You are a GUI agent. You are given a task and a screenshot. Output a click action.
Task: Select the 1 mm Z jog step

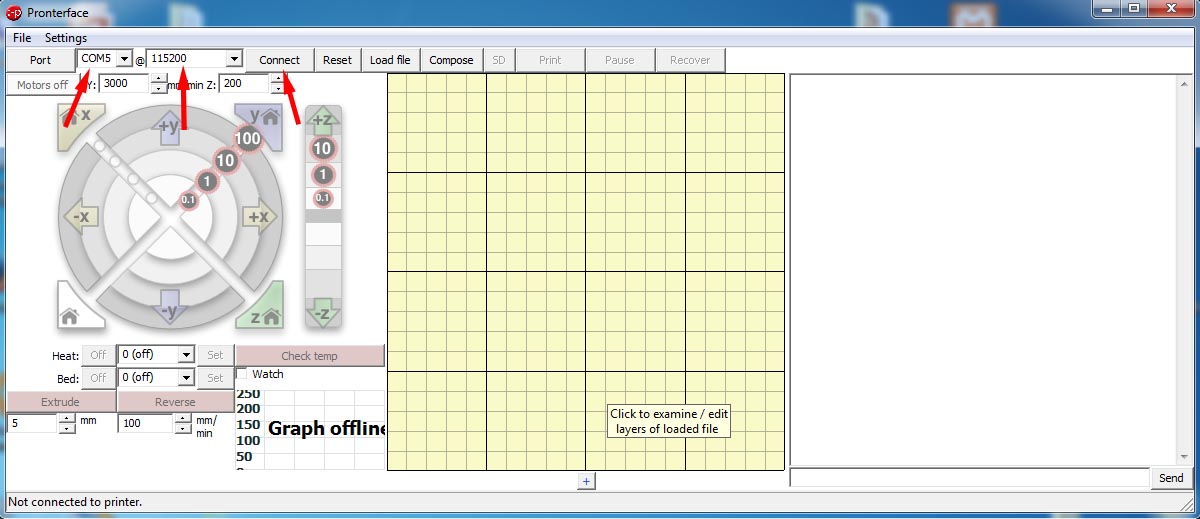pyautogui.click(x=322, y=175)
